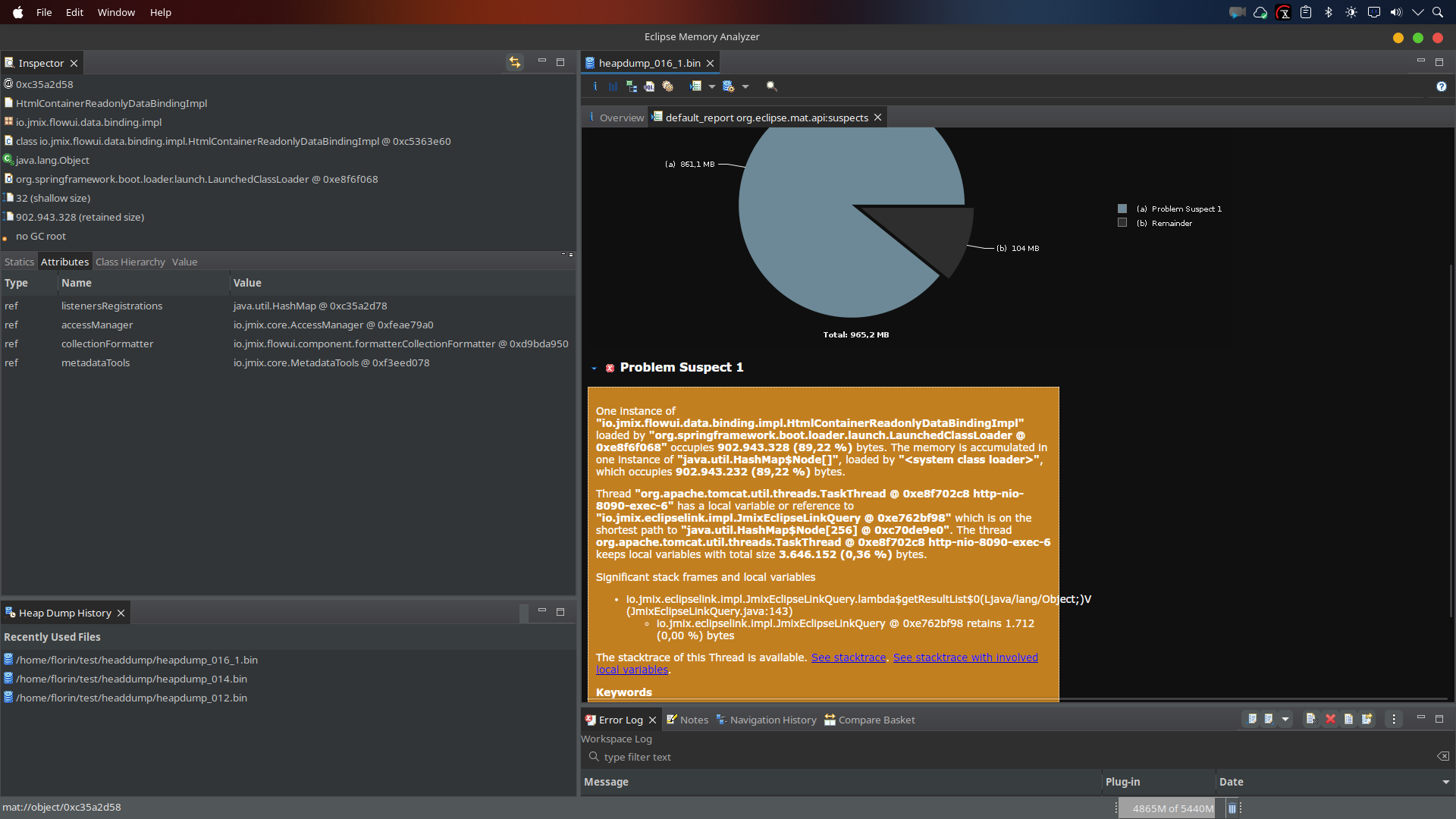
Task: Open heapdump_014.bin from recent files
Action: click(x=131, y=679)
